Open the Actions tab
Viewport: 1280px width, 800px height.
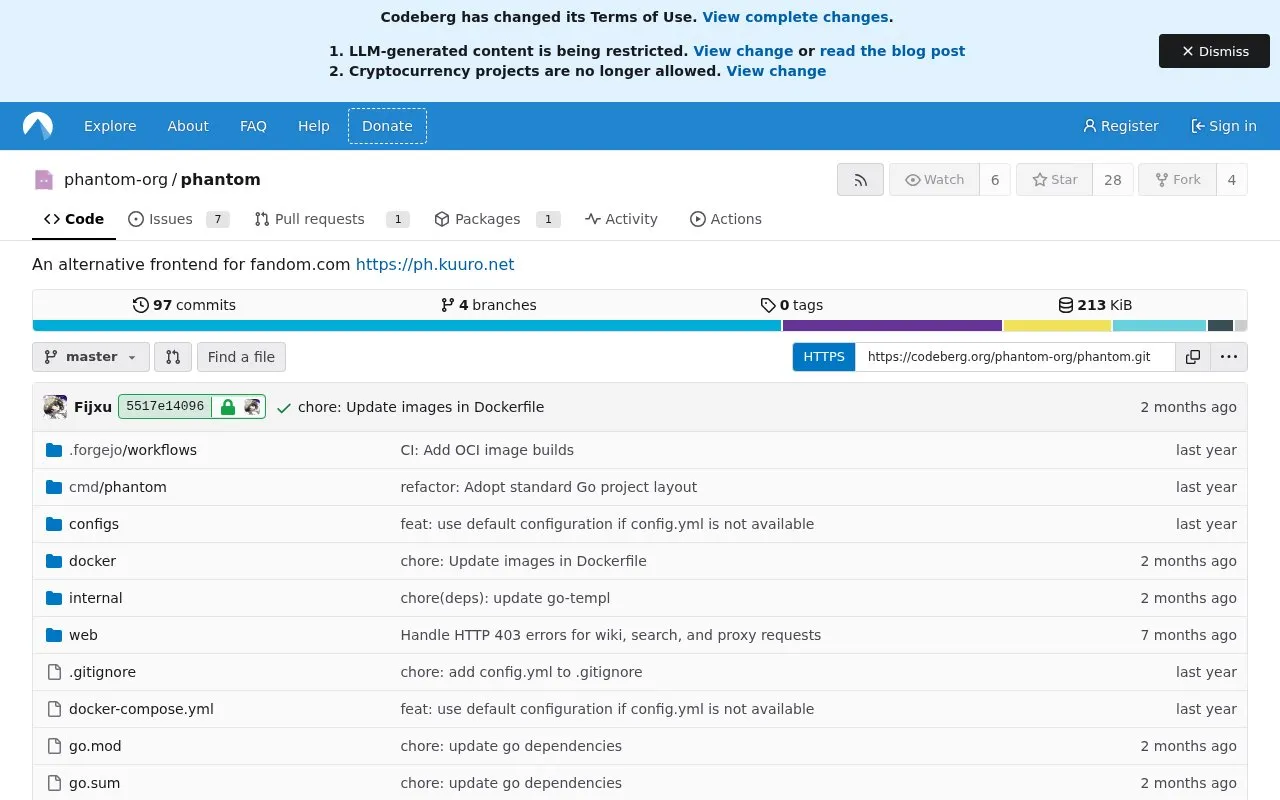click(726, 219)
